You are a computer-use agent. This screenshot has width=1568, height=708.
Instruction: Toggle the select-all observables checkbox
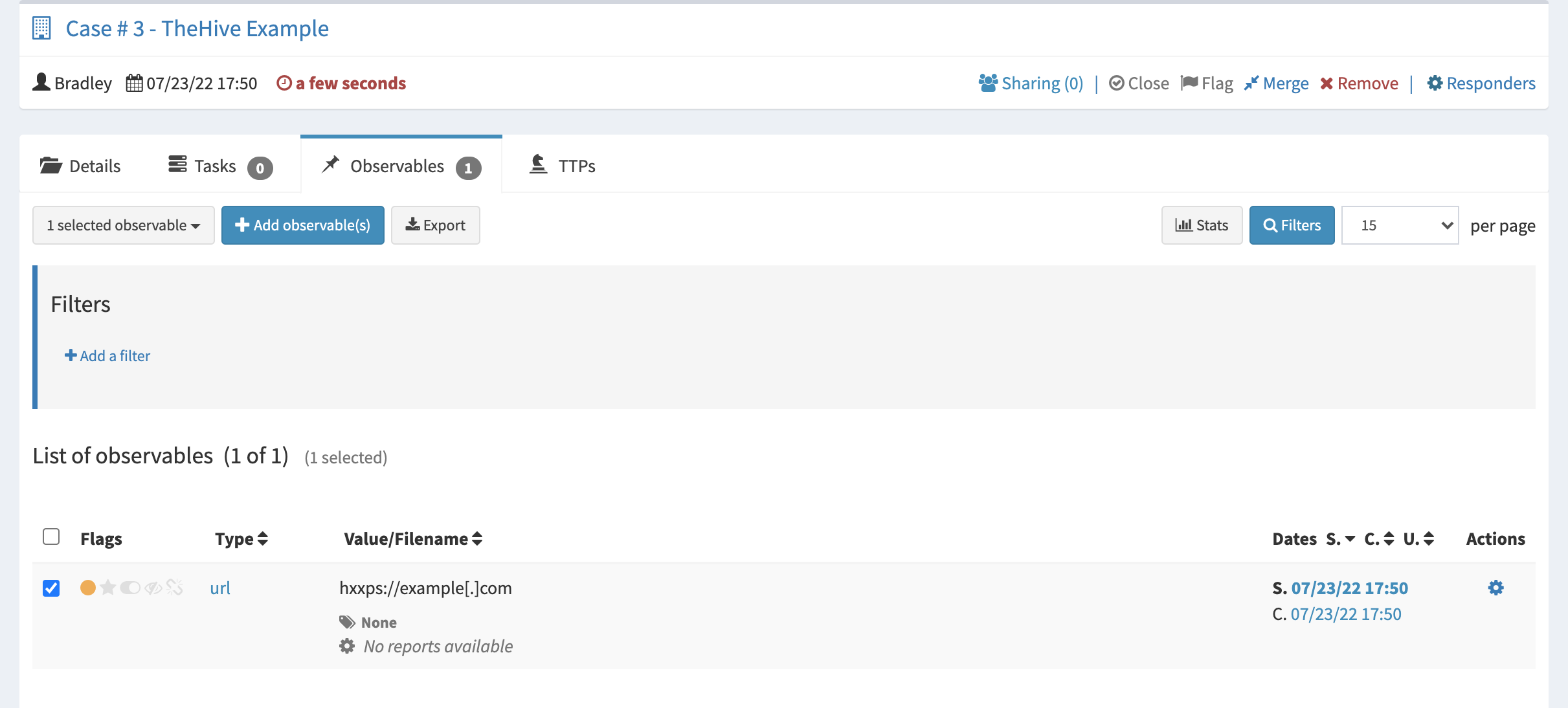click(x=51, y=537)
